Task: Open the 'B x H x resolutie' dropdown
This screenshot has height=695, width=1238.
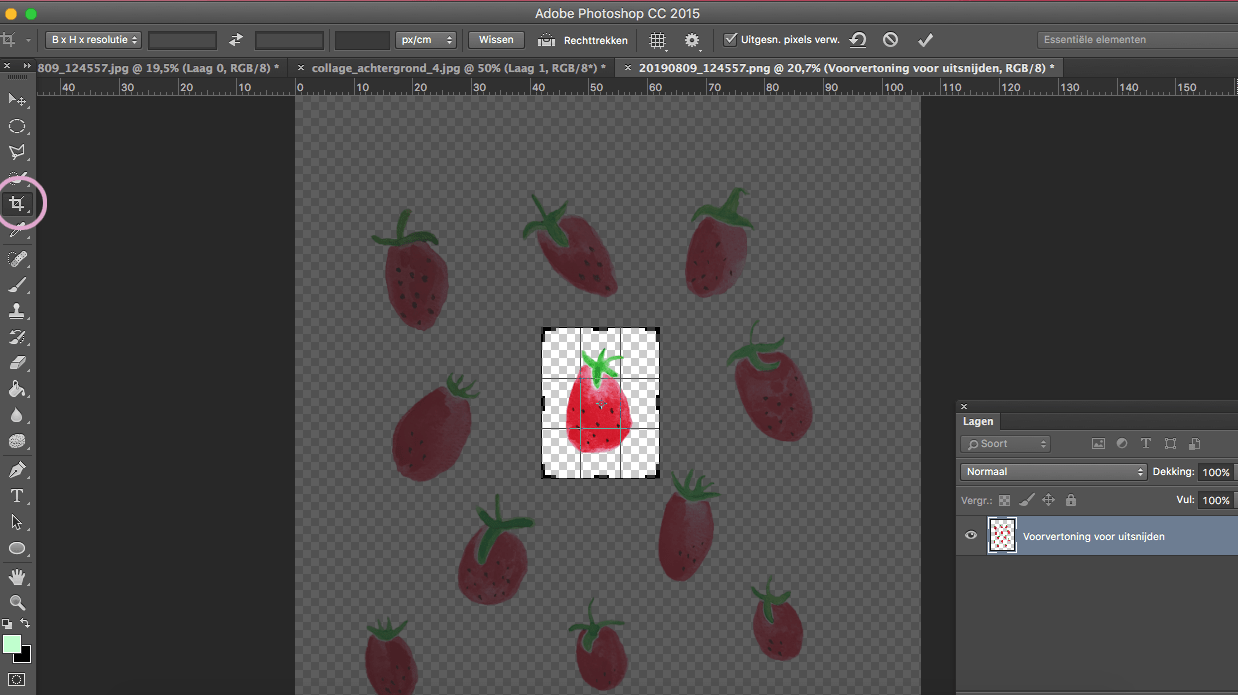Action: pyautogui.click(x=94, y=40)
